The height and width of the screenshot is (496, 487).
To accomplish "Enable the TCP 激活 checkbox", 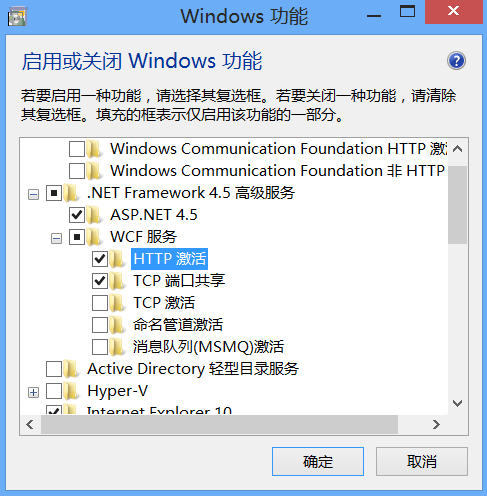I will click(100, 303).
